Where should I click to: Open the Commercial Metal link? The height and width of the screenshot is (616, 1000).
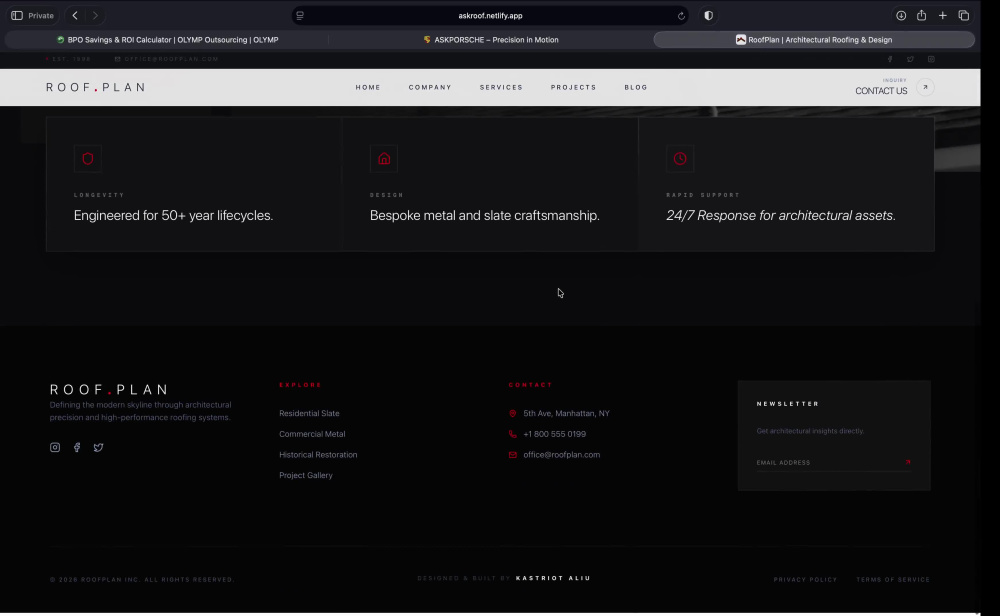tap(312, 434)
